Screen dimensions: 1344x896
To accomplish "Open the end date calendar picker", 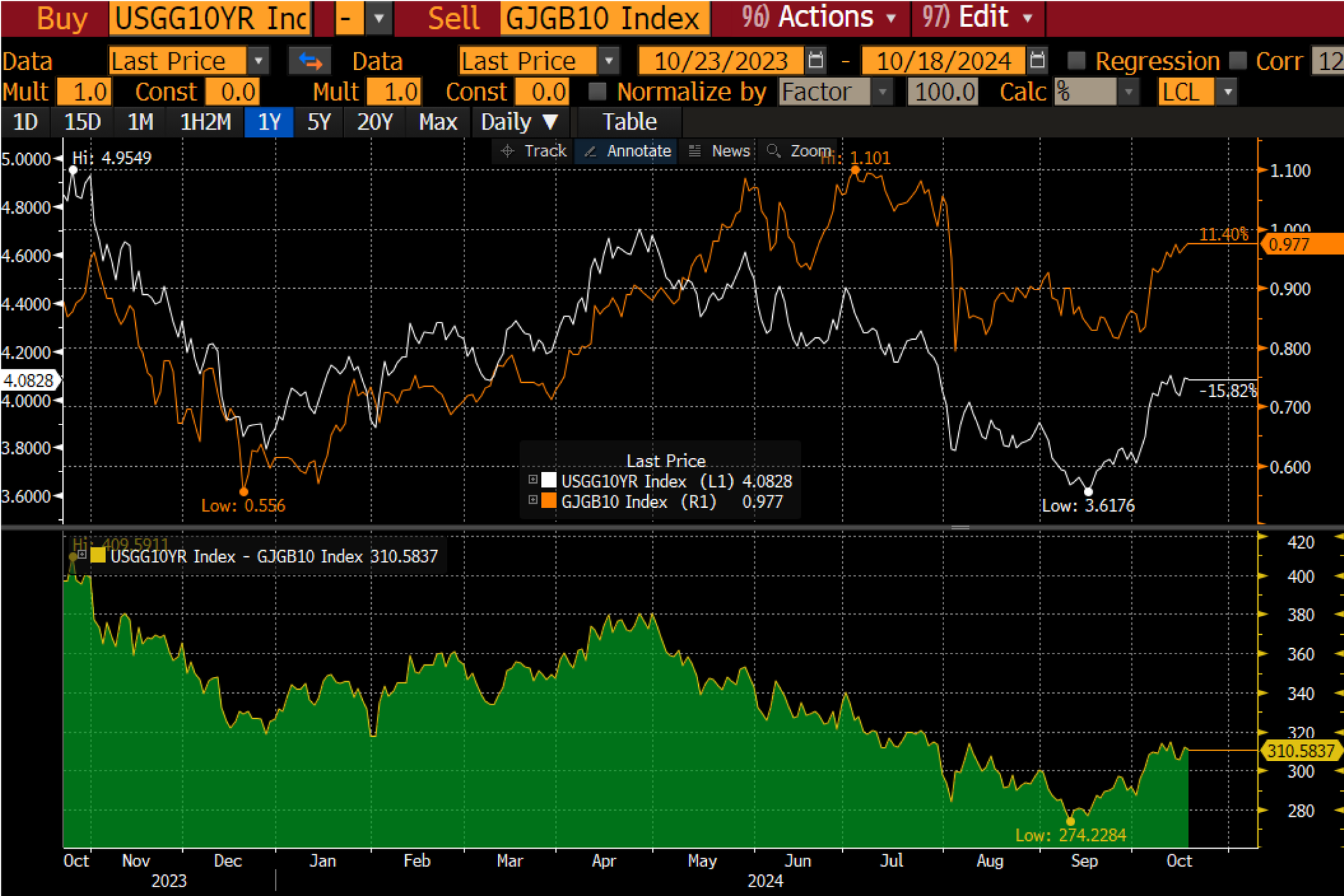I will 1037,60.
